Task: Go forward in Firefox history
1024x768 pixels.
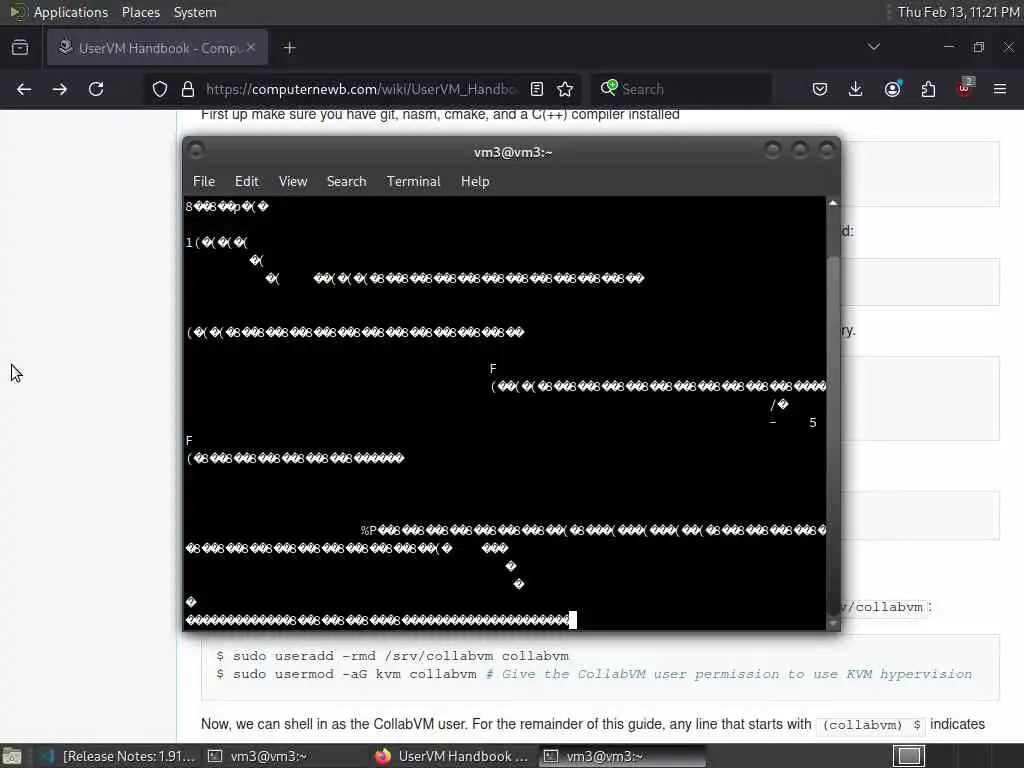Action: pos(59,89)
